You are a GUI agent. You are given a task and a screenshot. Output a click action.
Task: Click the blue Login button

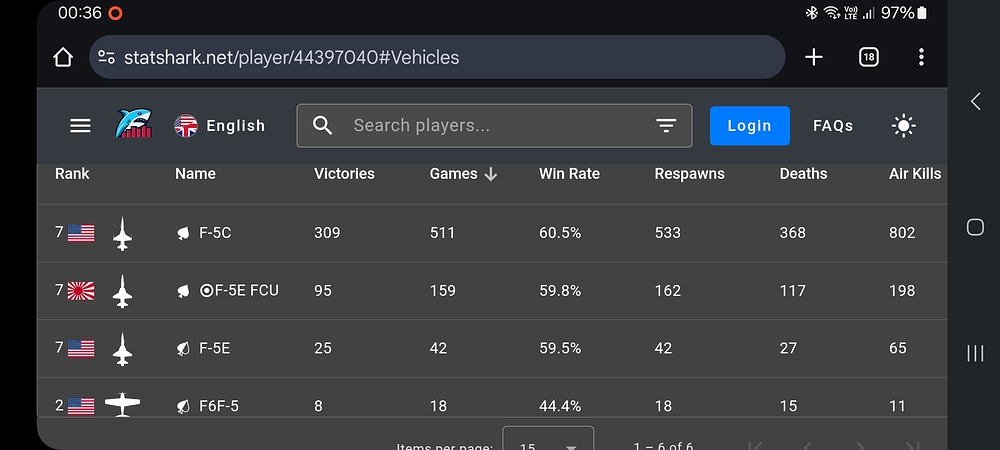click(749, 126)
